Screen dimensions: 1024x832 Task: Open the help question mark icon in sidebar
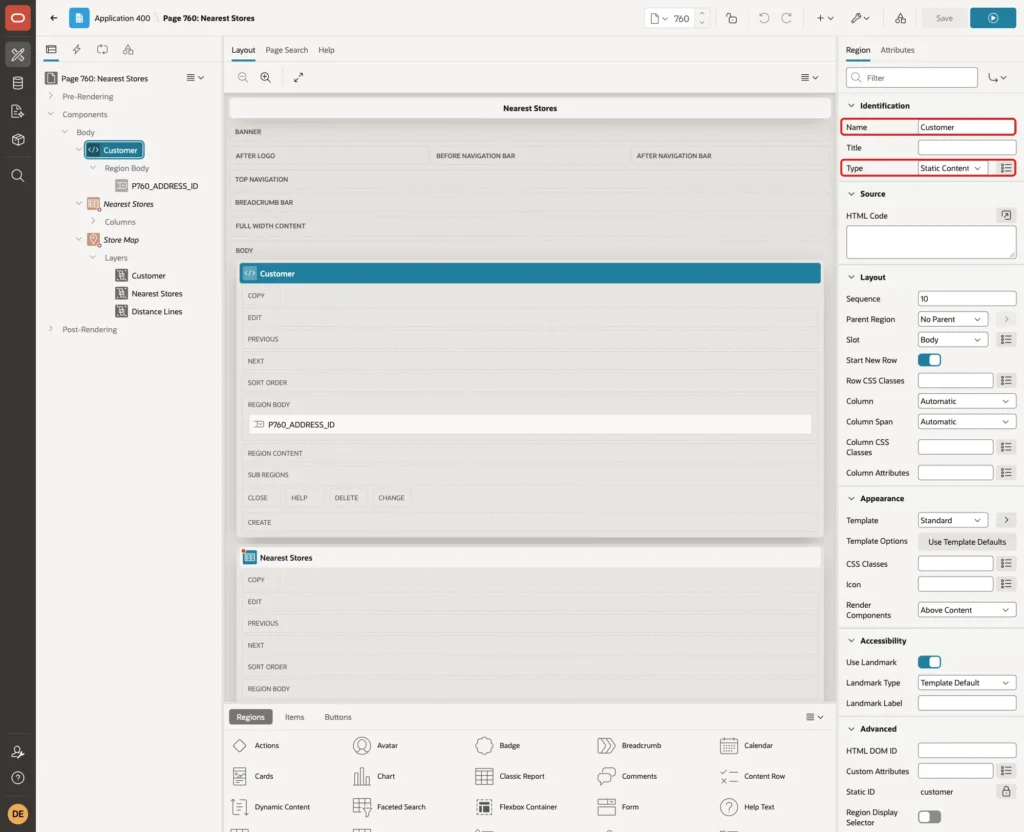pyautogui.click(x=18, y=778)
